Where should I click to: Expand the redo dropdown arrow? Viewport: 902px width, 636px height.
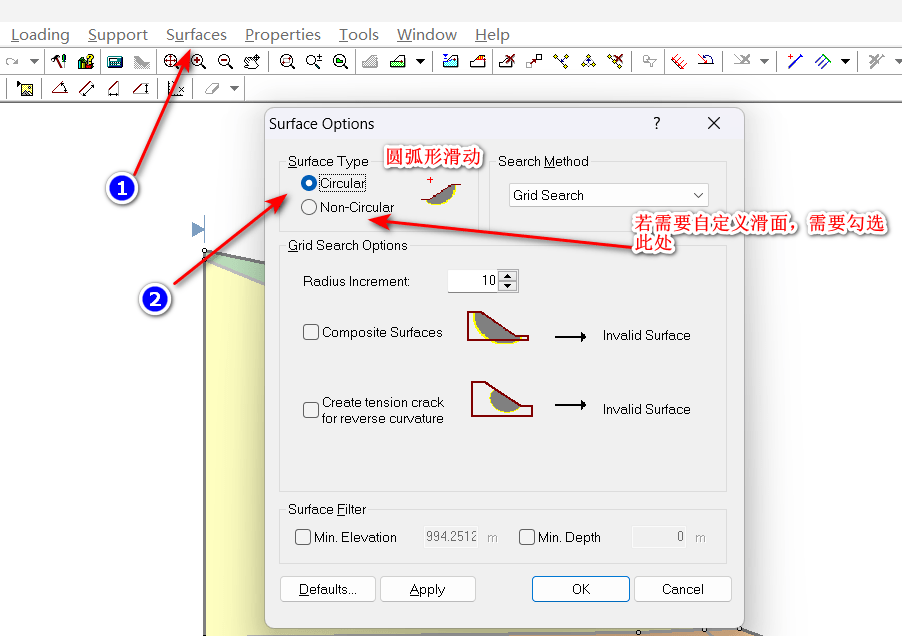click(34, 61)
